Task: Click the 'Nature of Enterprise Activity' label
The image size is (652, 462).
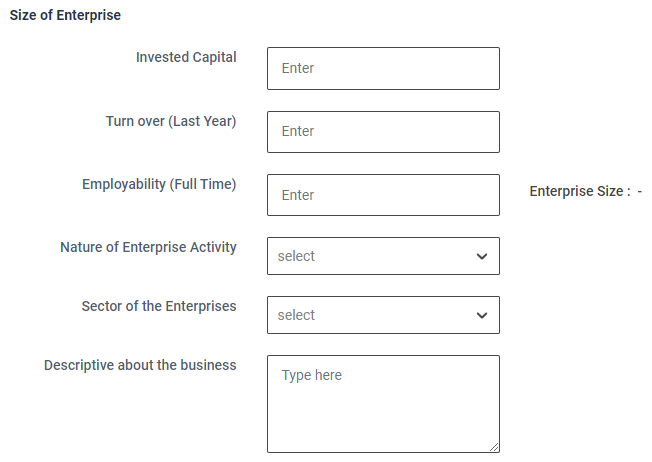Action: [148, 247]
